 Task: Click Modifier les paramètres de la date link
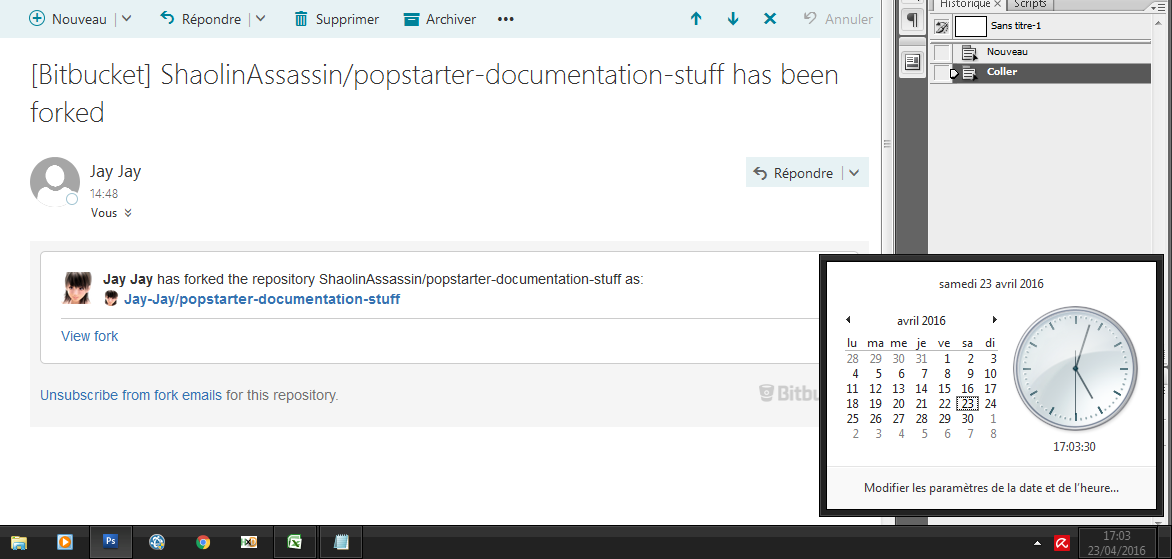tap(991, 488)
